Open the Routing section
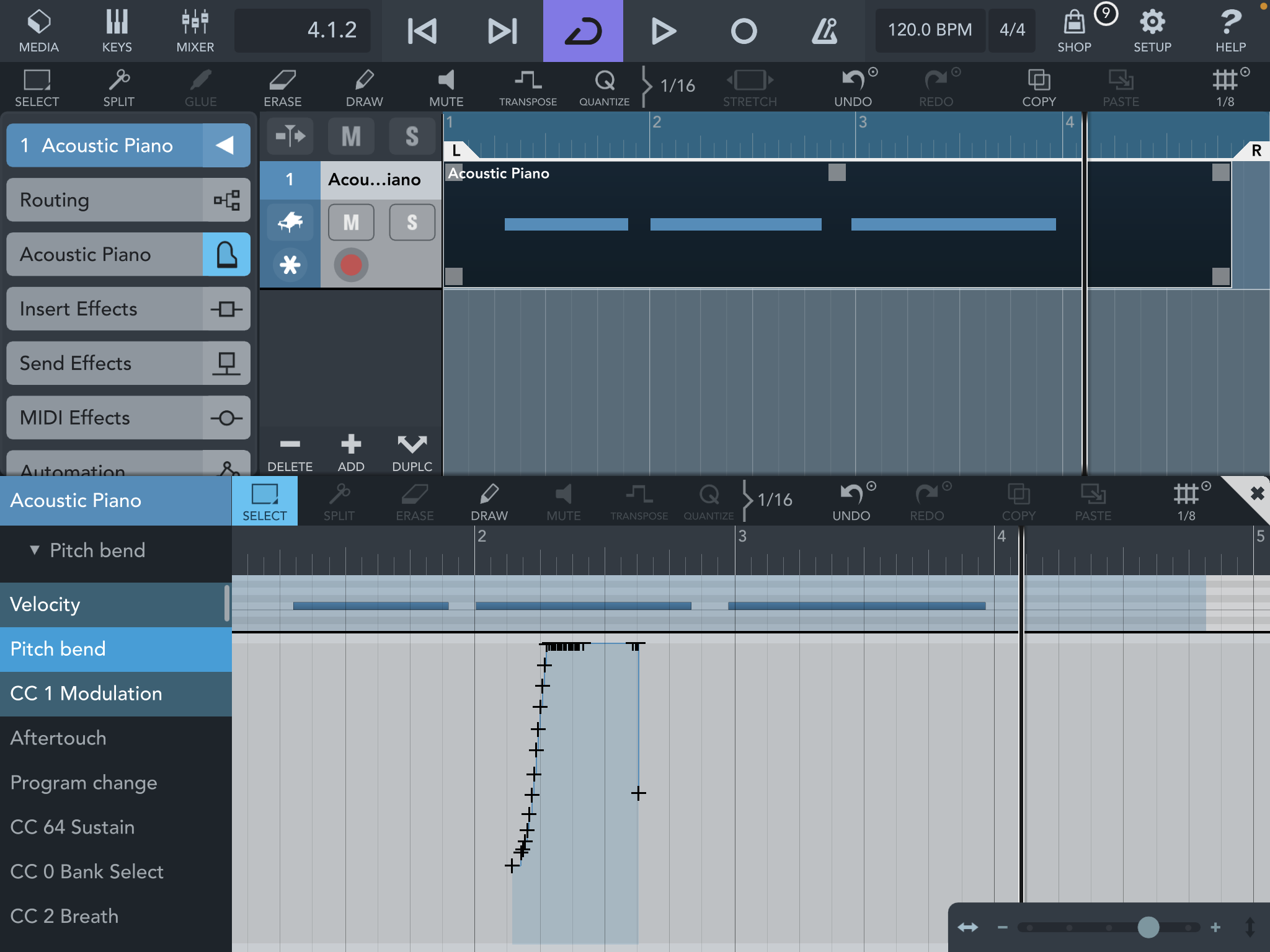 click(x=128, y=200)
